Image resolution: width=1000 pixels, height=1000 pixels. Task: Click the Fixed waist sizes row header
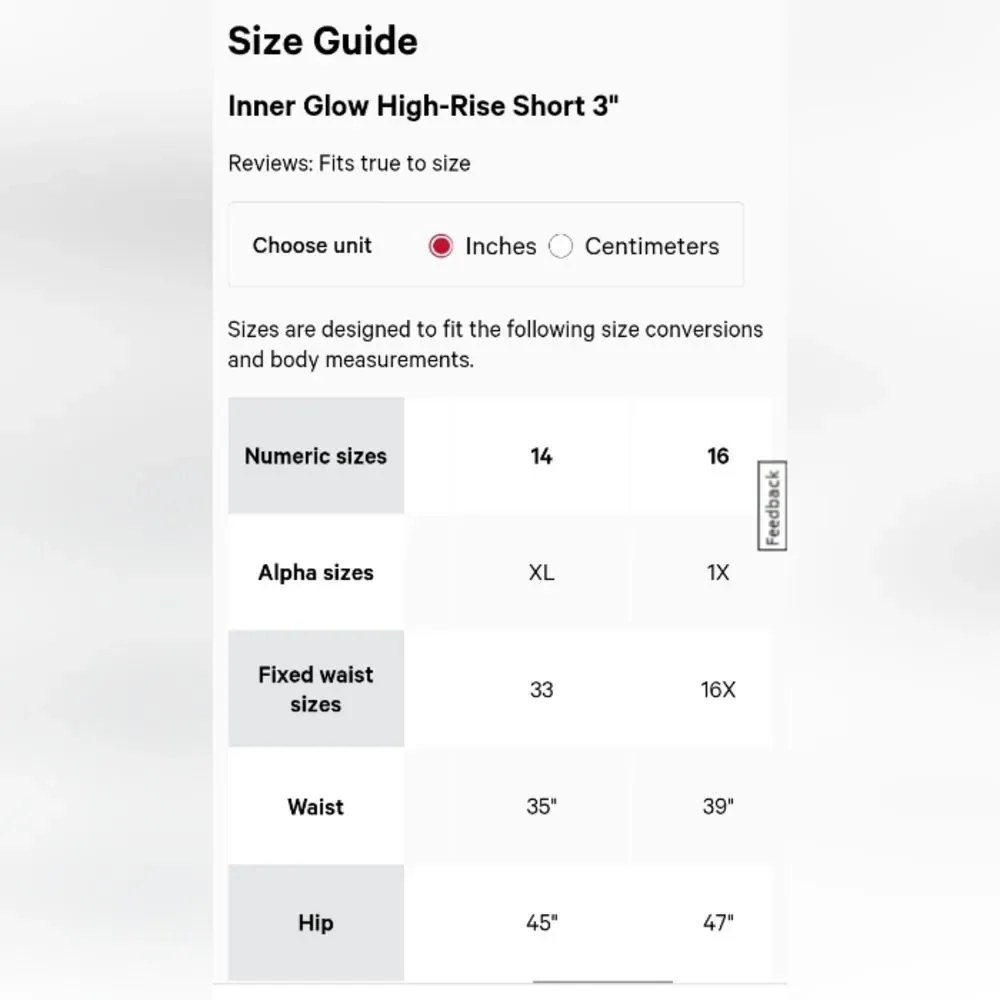316,689
